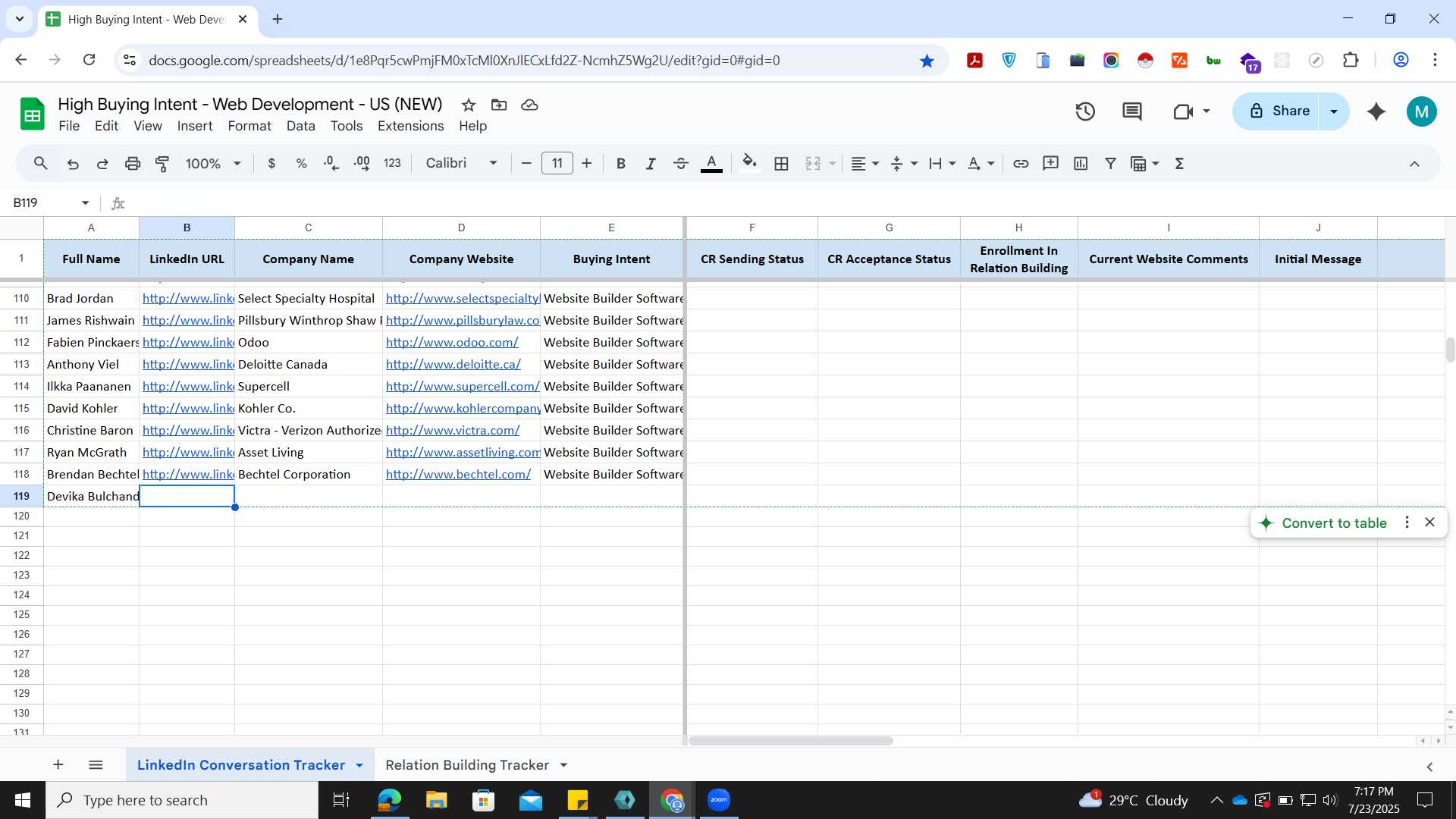
Task: Insert link using chain icon
Action: [x=1021, y=163]
